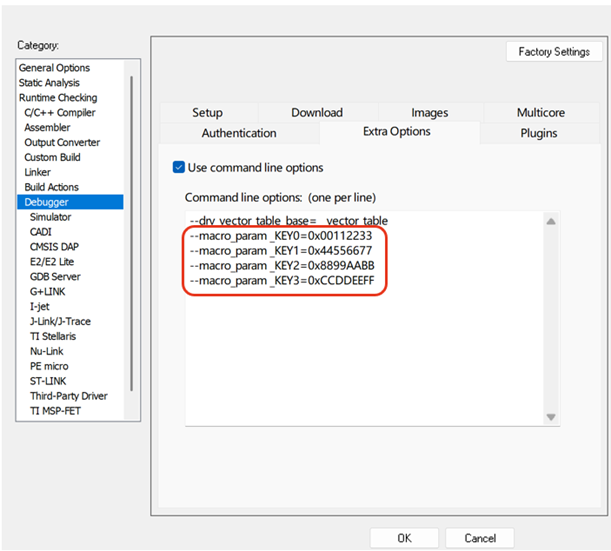Dismiss dialog with Cancel button

480,538
